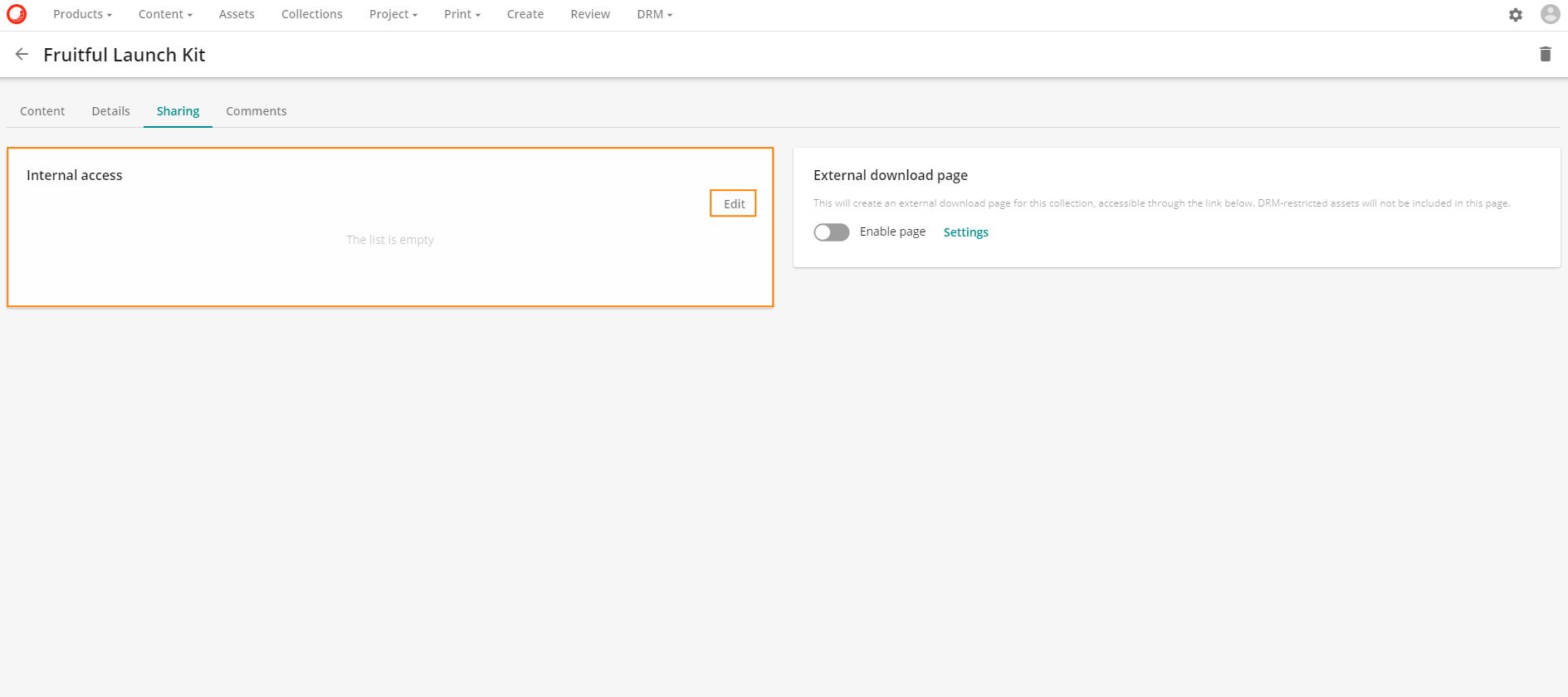Open the Content tab below title
Viewport: 1568px width, 697px height.
tap(42, 111)
